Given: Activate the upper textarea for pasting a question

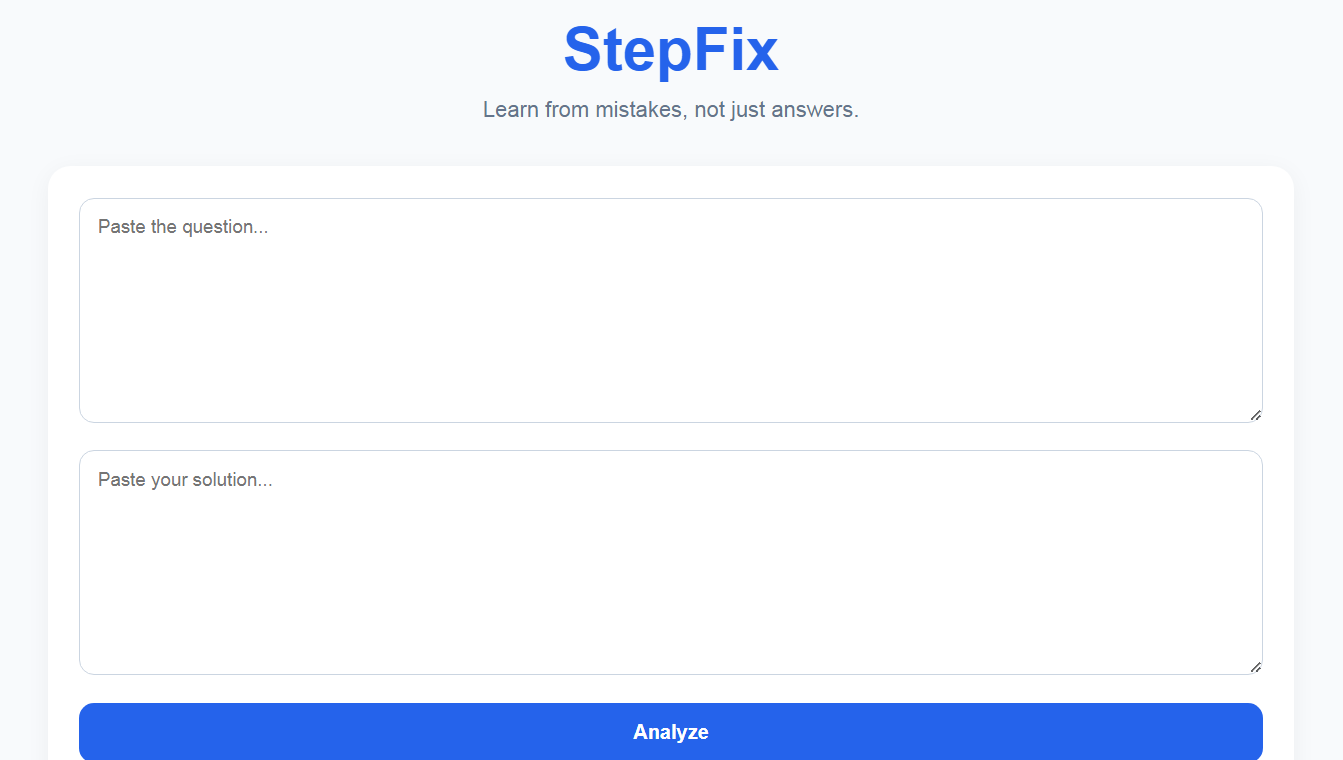Looking at the screenshot, I should pos(671,310).
